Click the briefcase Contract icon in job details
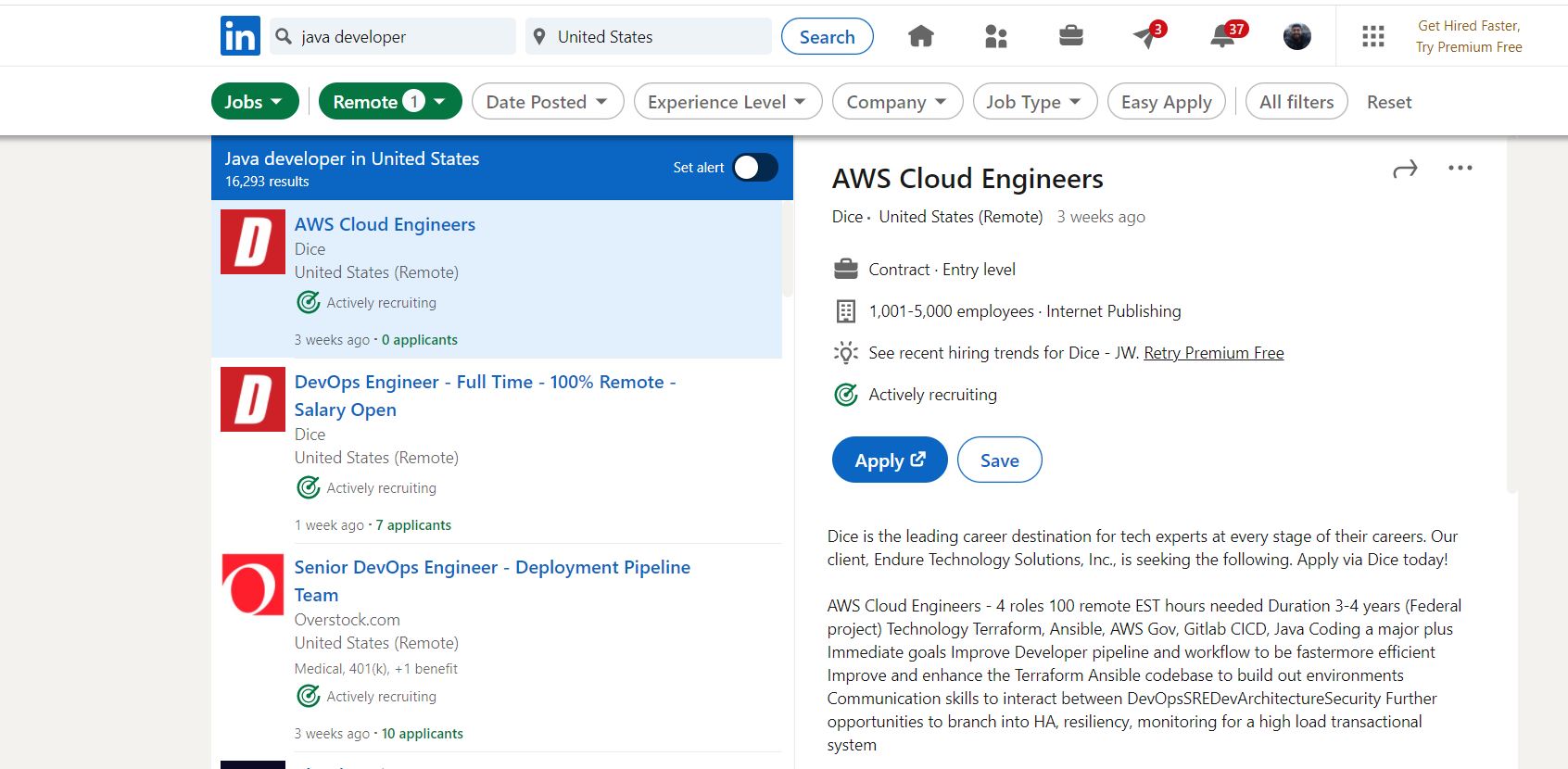1568x769 pixels. pyautogui.click(x=845, y=270)
